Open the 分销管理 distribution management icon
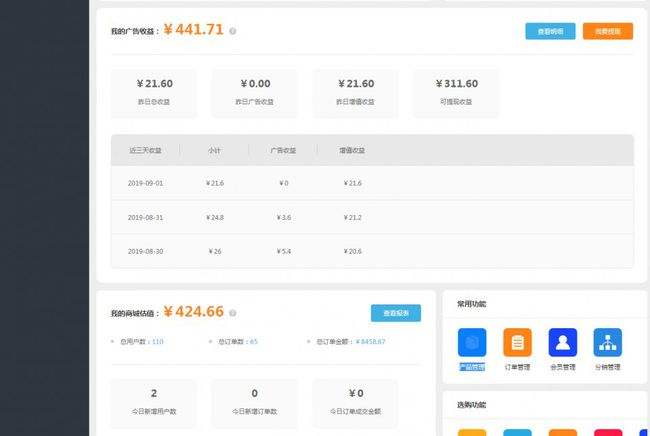650x436 pixels. click(607, 343)
